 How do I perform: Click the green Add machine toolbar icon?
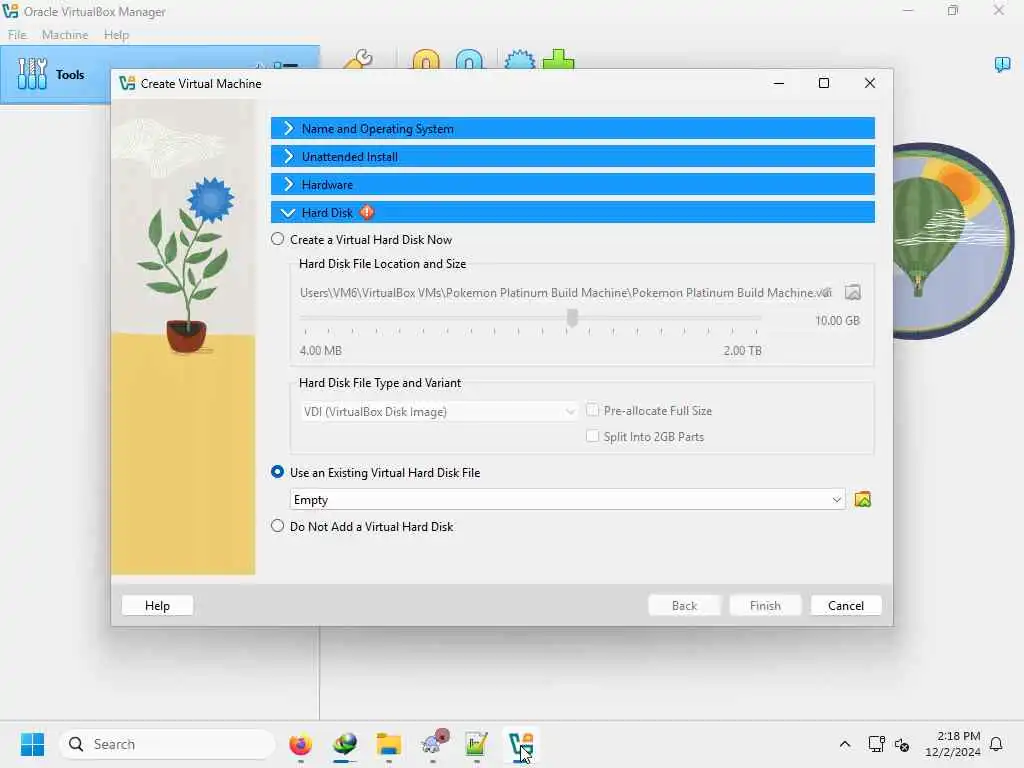[x=558, y=59]
